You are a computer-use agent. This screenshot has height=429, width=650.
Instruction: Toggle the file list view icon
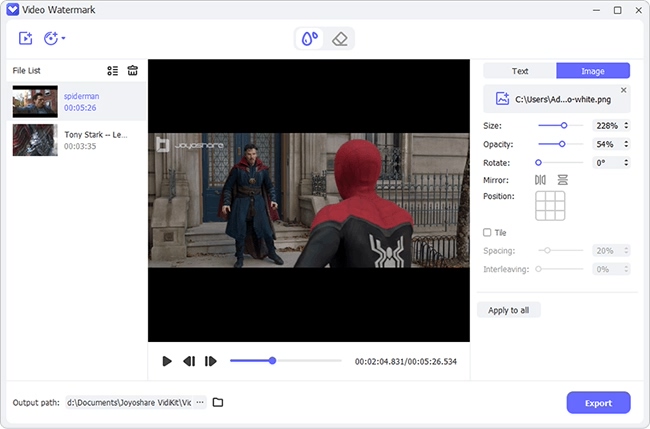click(x=112, y=71)
